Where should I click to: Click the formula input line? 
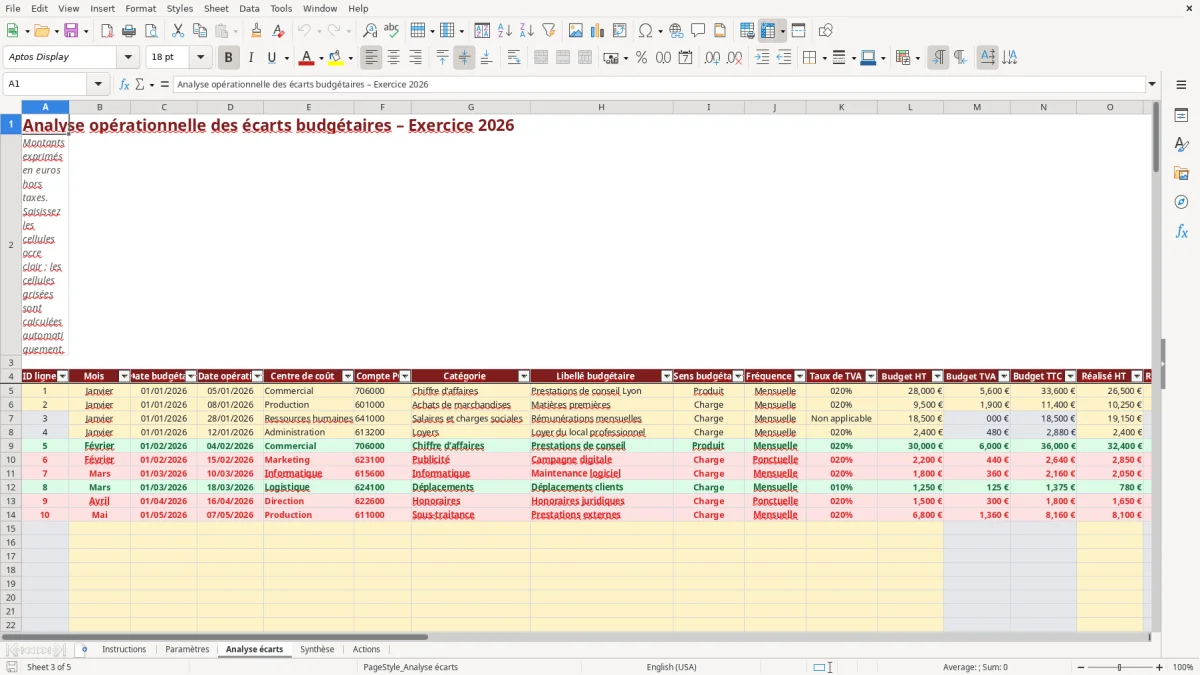tap(659, 84)
